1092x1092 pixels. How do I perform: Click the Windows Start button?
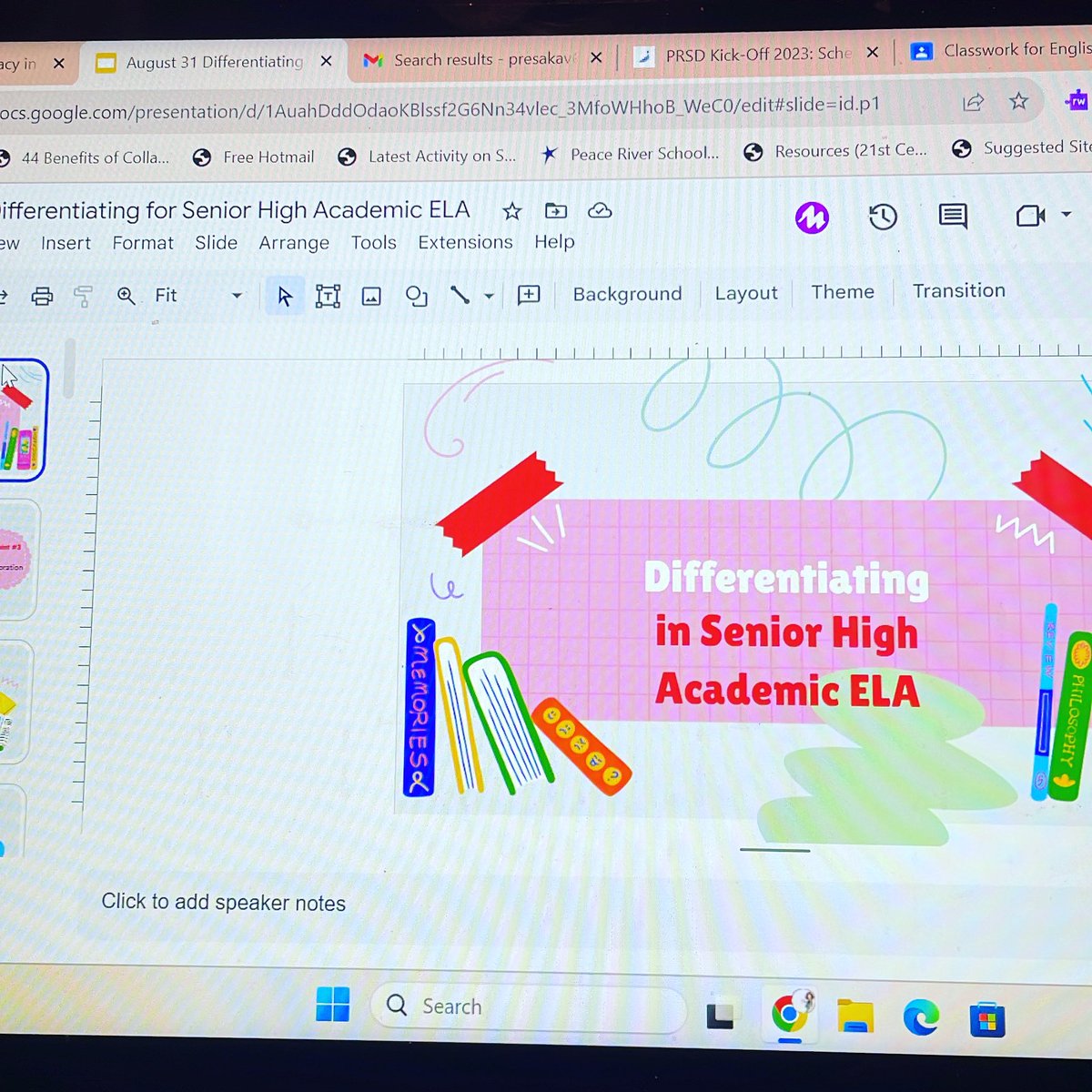332,1005
